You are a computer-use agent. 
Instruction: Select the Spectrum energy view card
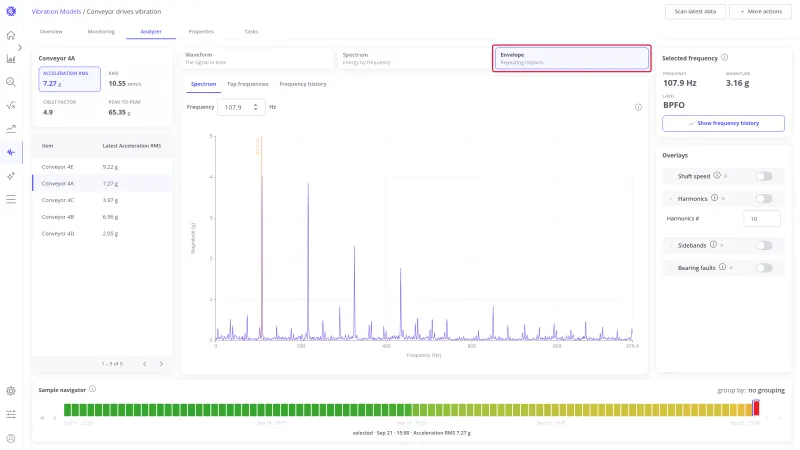click(414, 58)
